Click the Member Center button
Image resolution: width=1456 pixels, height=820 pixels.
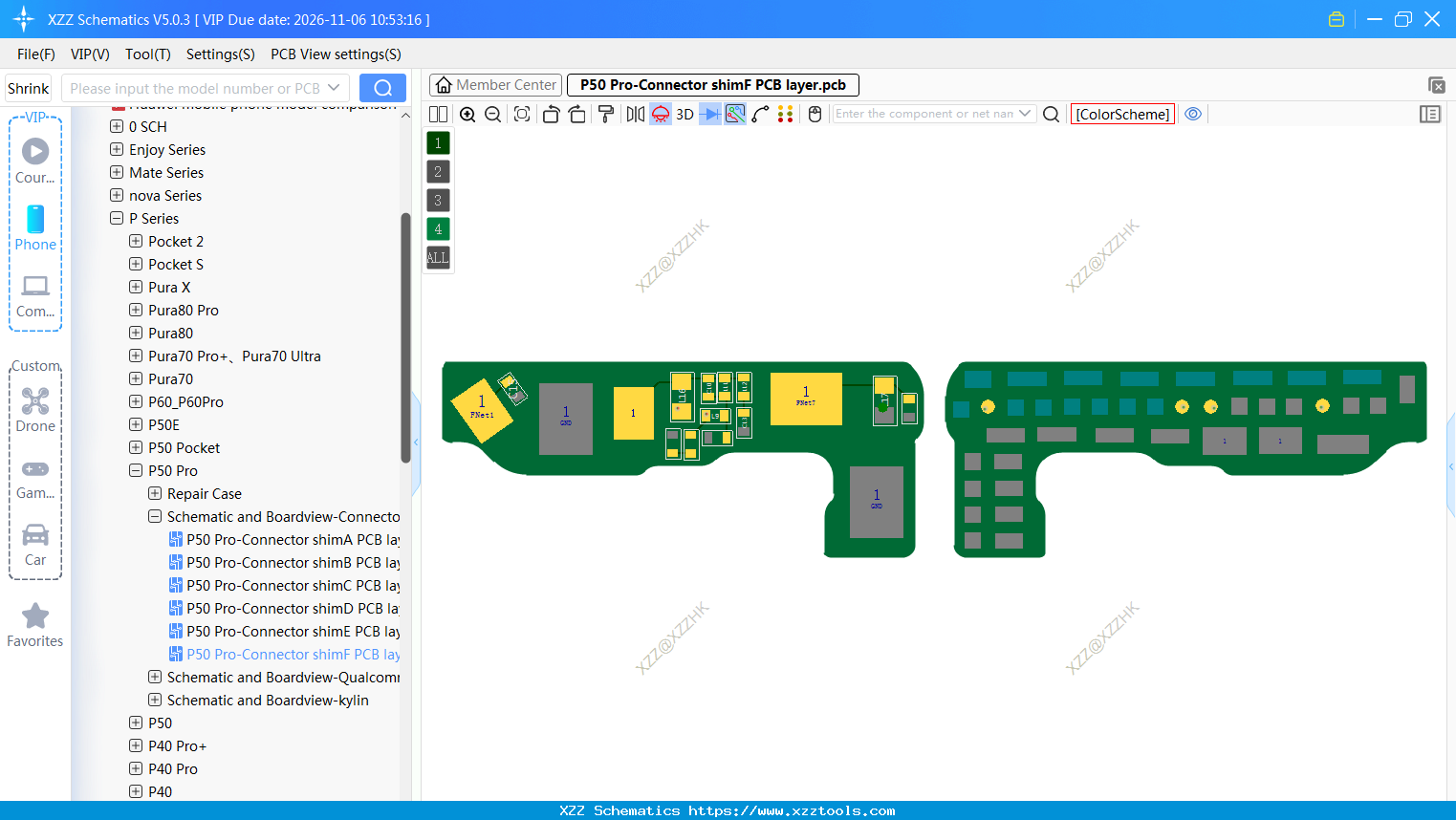point(494,84)
